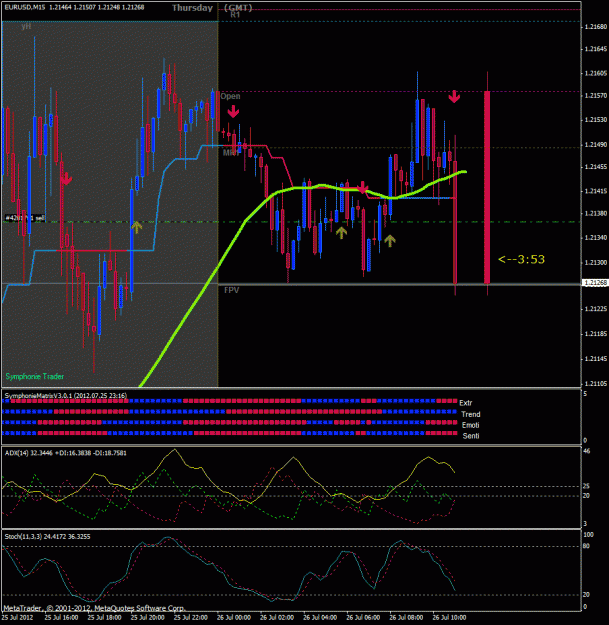Select the yH yesterday-high label
The width and height of the screenshot is (609, 625).
26,26
